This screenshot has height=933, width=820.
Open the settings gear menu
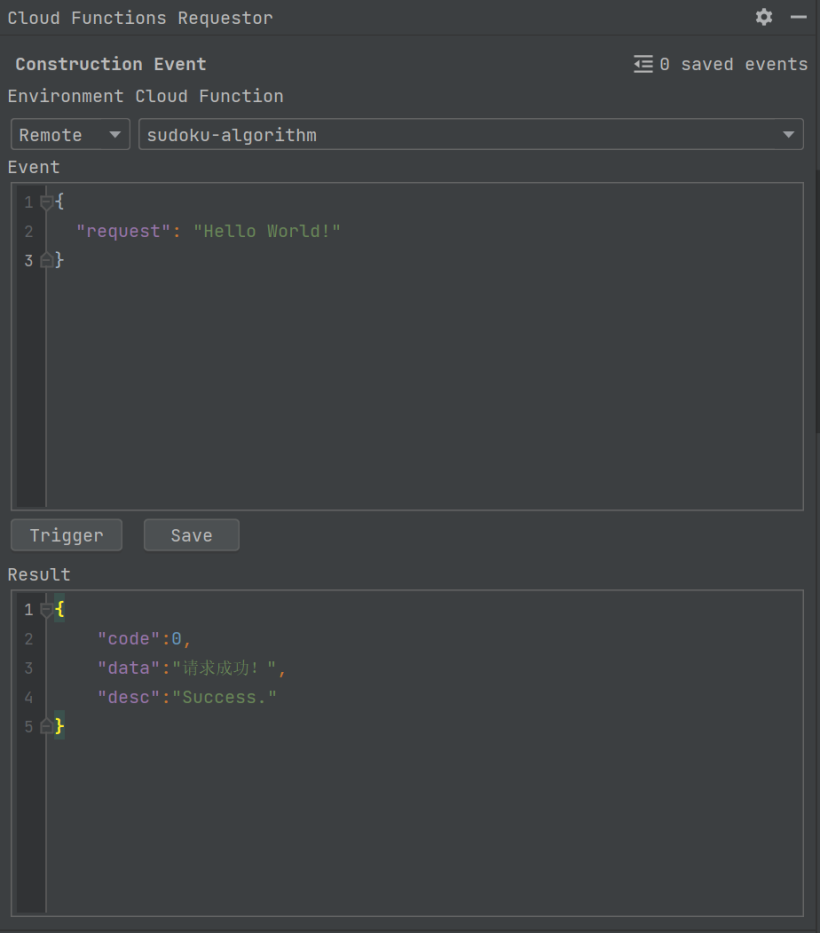pyautogui.click(x=764, y=17)
